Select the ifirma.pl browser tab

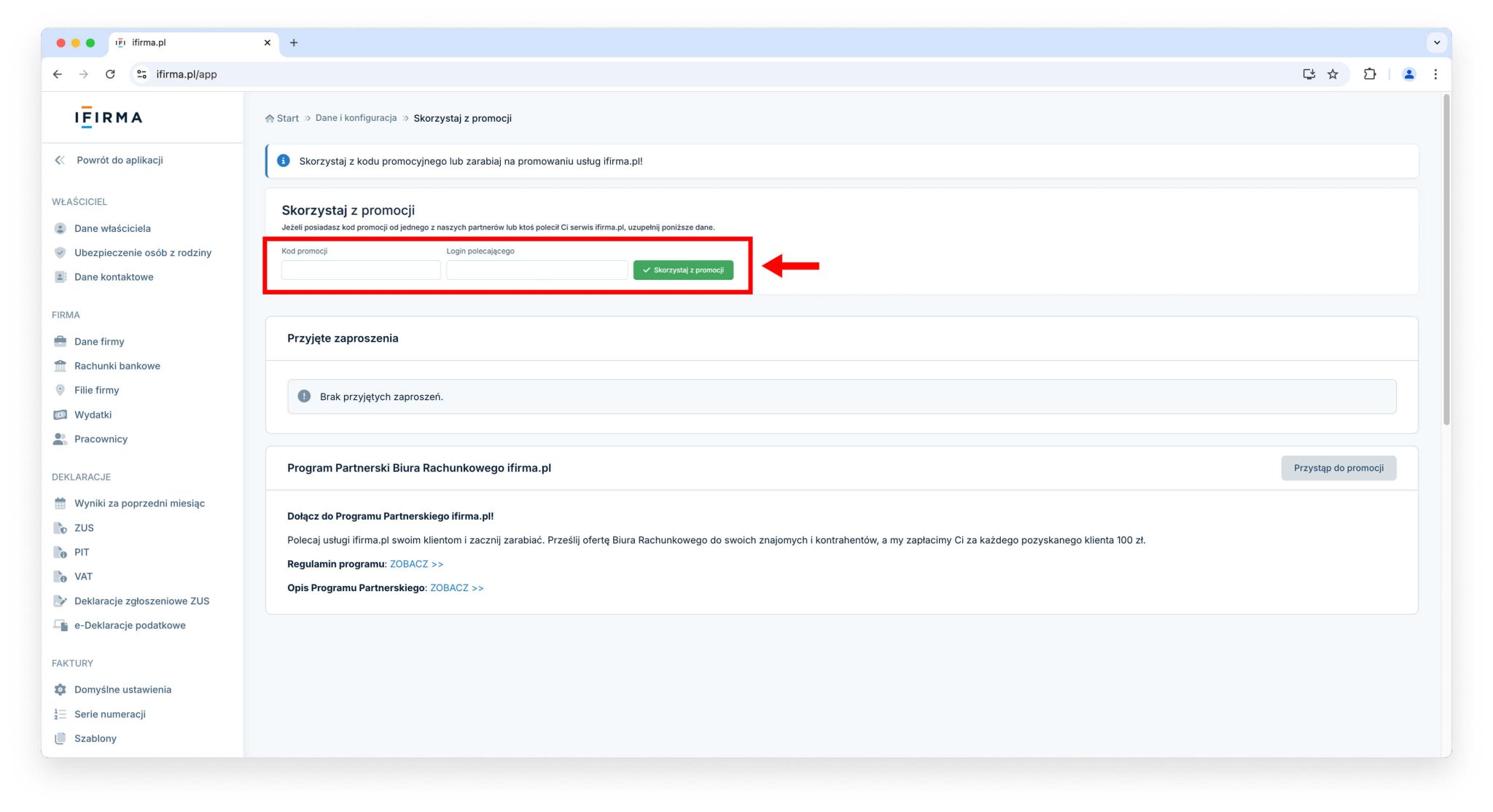(194, 42)
